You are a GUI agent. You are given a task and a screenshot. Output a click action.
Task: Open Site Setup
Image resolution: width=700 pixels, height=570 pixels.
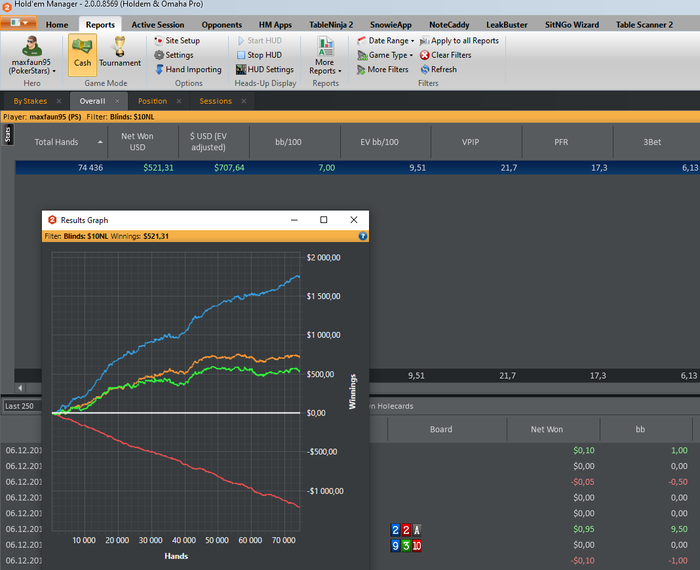pos(177,41)
